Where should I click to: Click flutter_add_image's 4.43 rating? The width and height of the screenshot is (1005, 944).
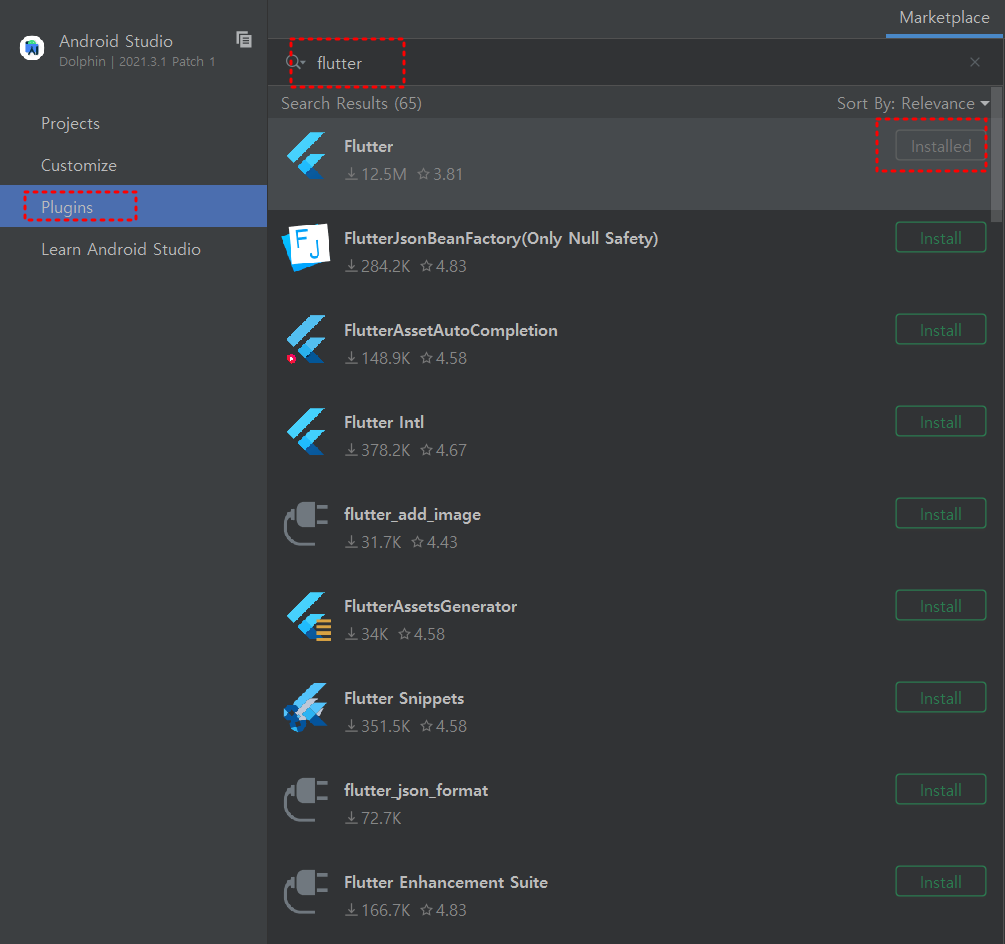[435, 542]
